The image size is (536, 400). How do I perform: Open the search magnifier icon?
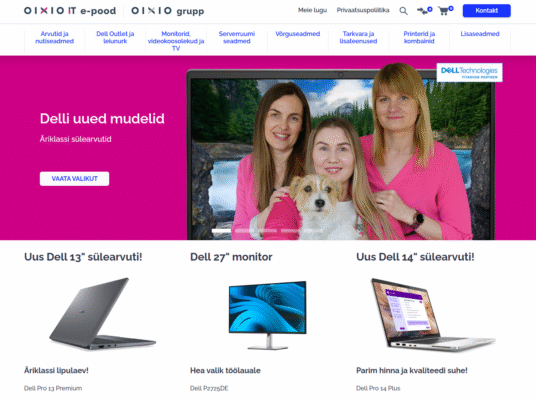(403, 11)
